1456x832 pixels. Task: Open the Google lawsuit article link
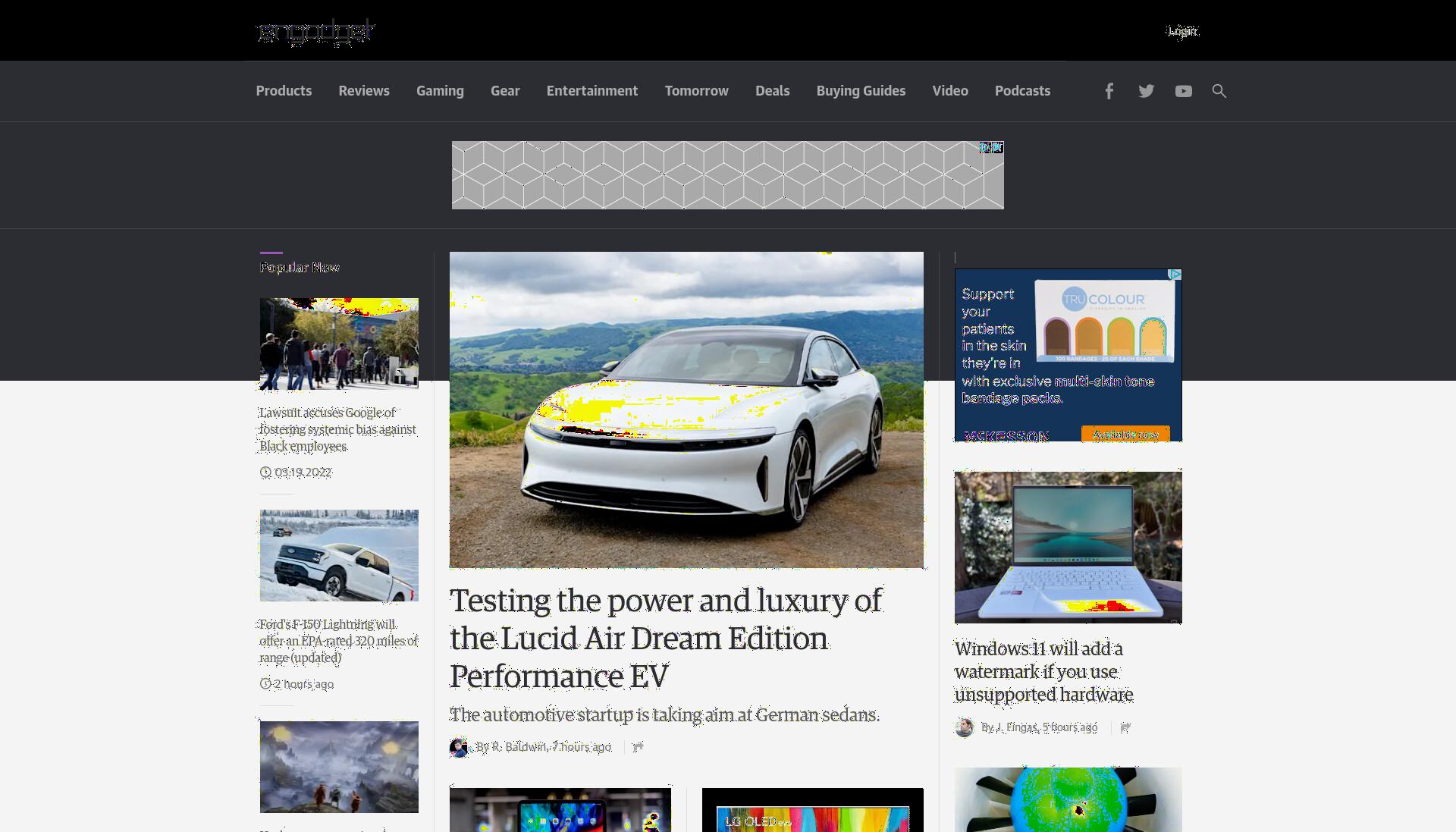pos(337,429)
